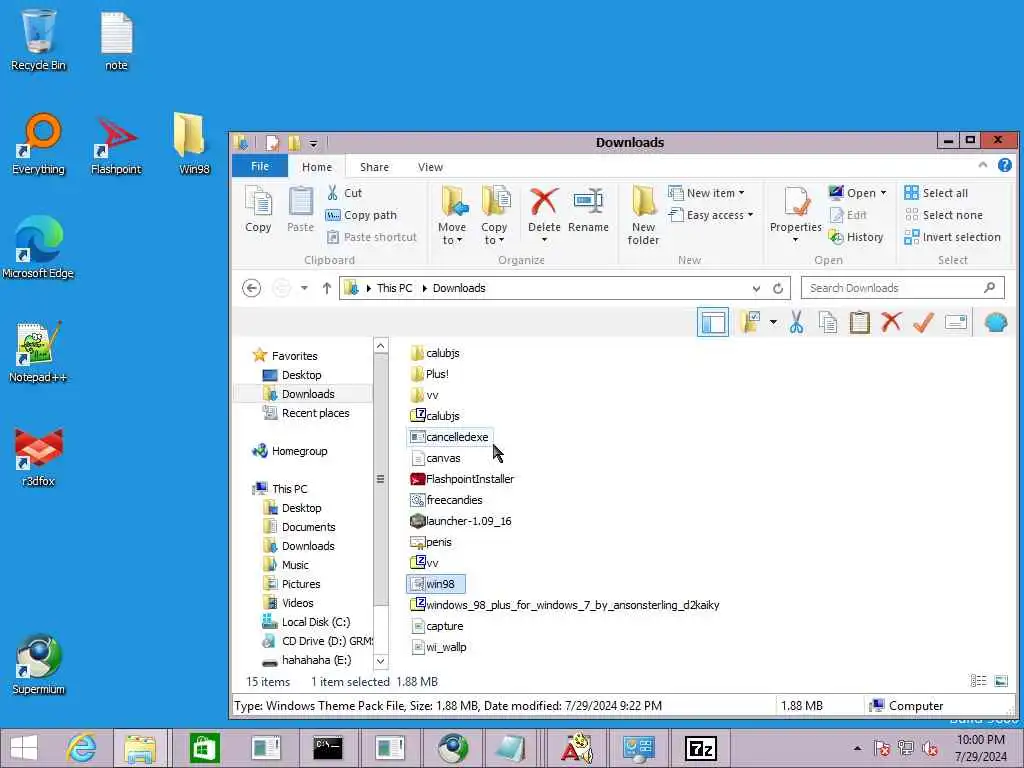
Task: Click Select all
Action: pos(936,193)
